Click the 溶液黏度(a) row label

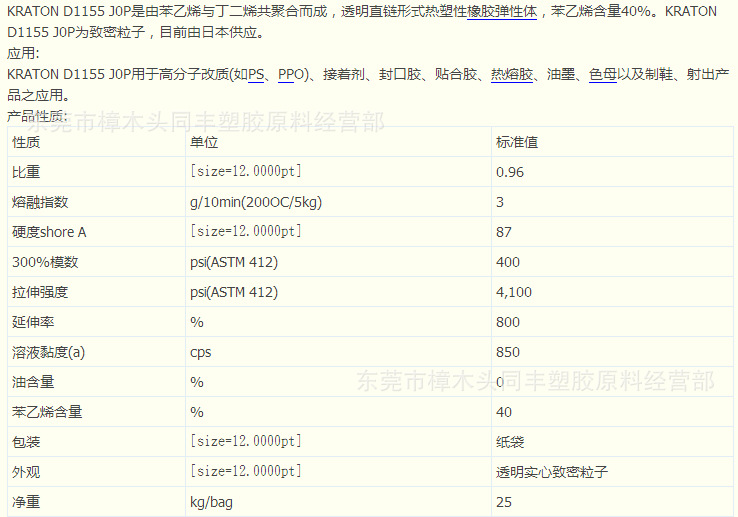[48, 352]
